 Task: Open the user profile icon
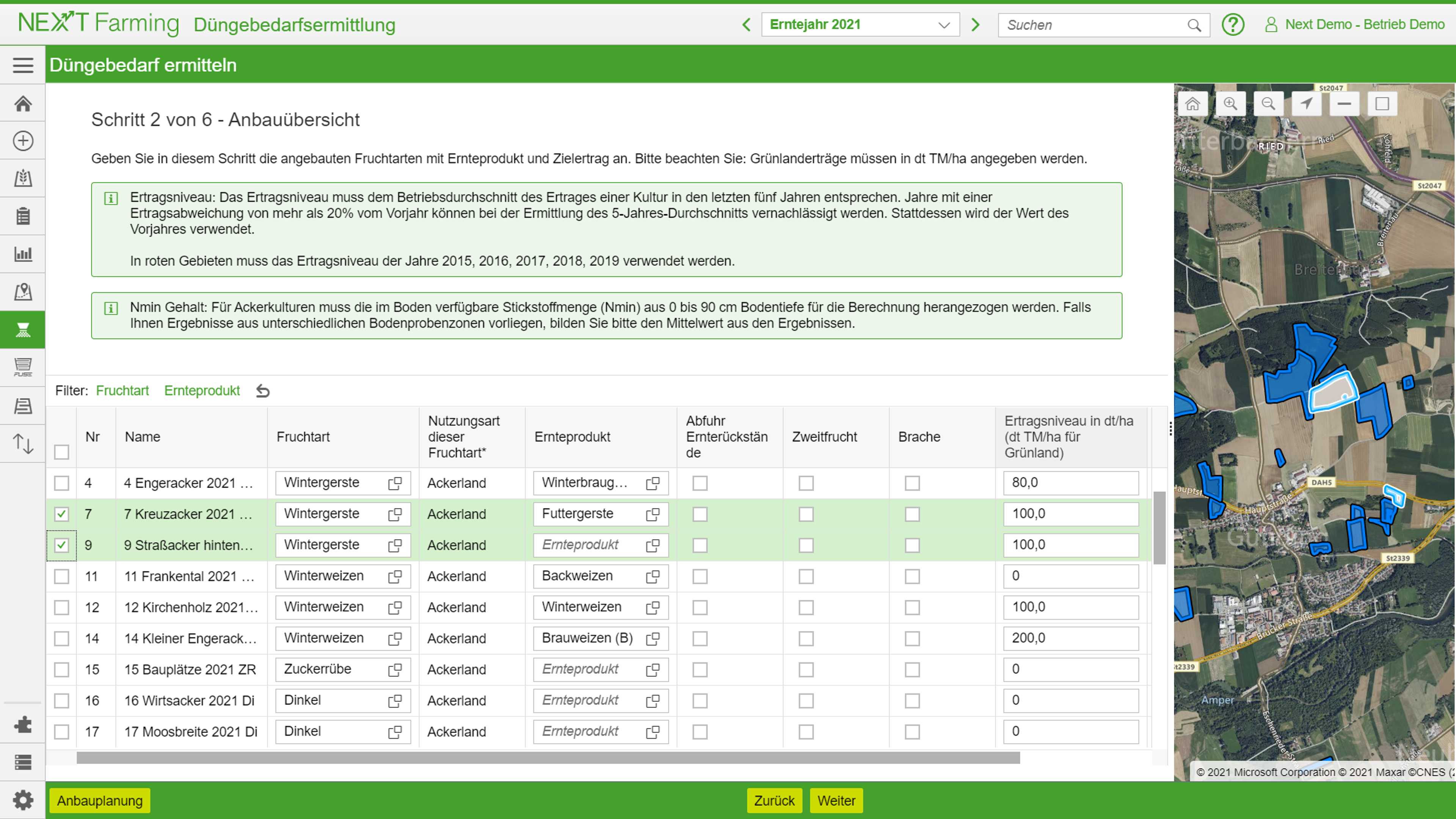tap(1271, 25)
